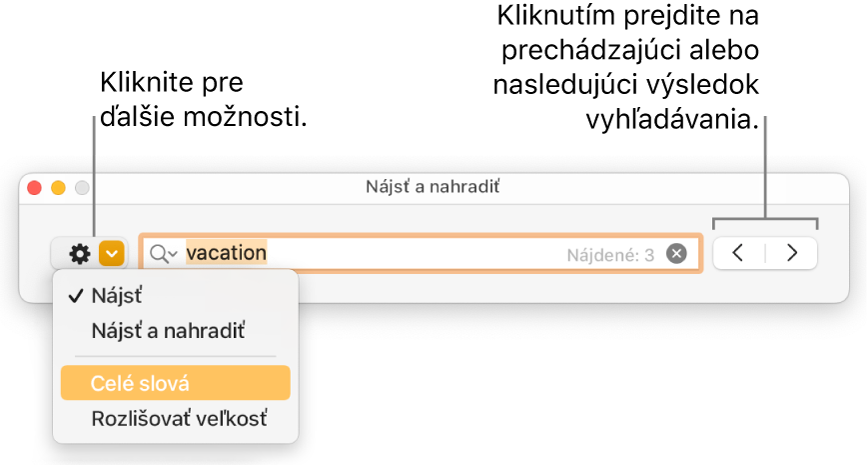Click the gear options icon
The width and height of the screenshot is (867, 466).
click(x=79, y=254)
